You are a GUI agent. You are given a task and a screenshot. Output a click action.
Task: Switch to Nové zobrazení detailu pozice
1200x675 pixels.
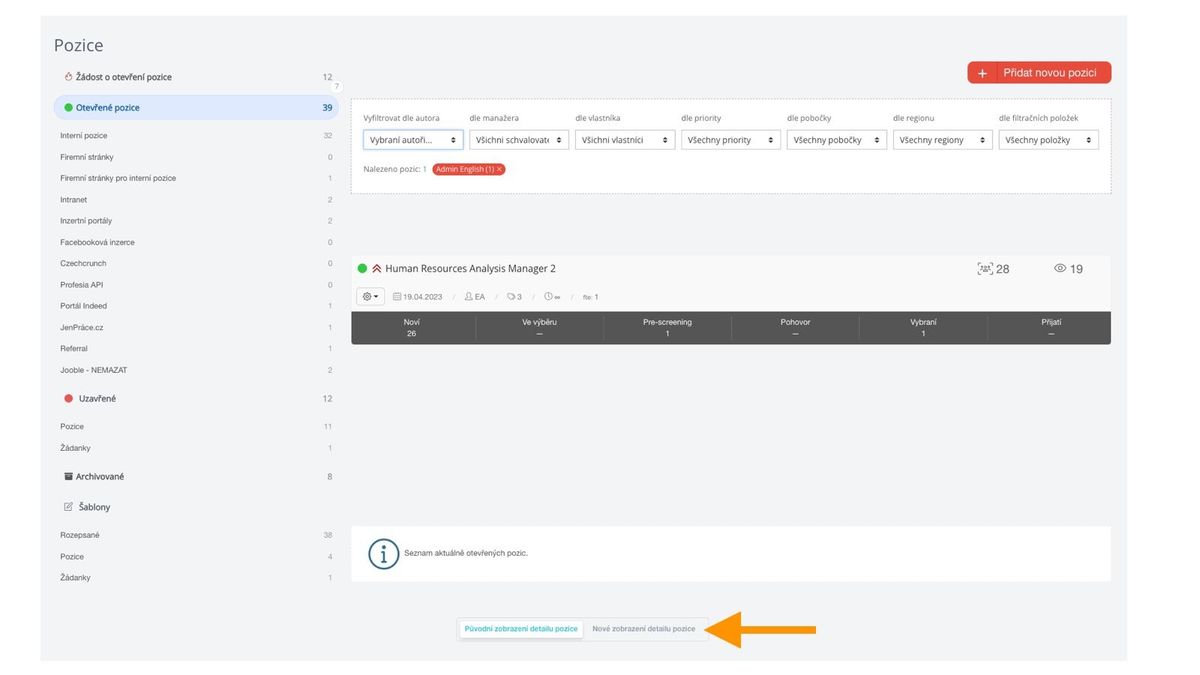[644, 629]
